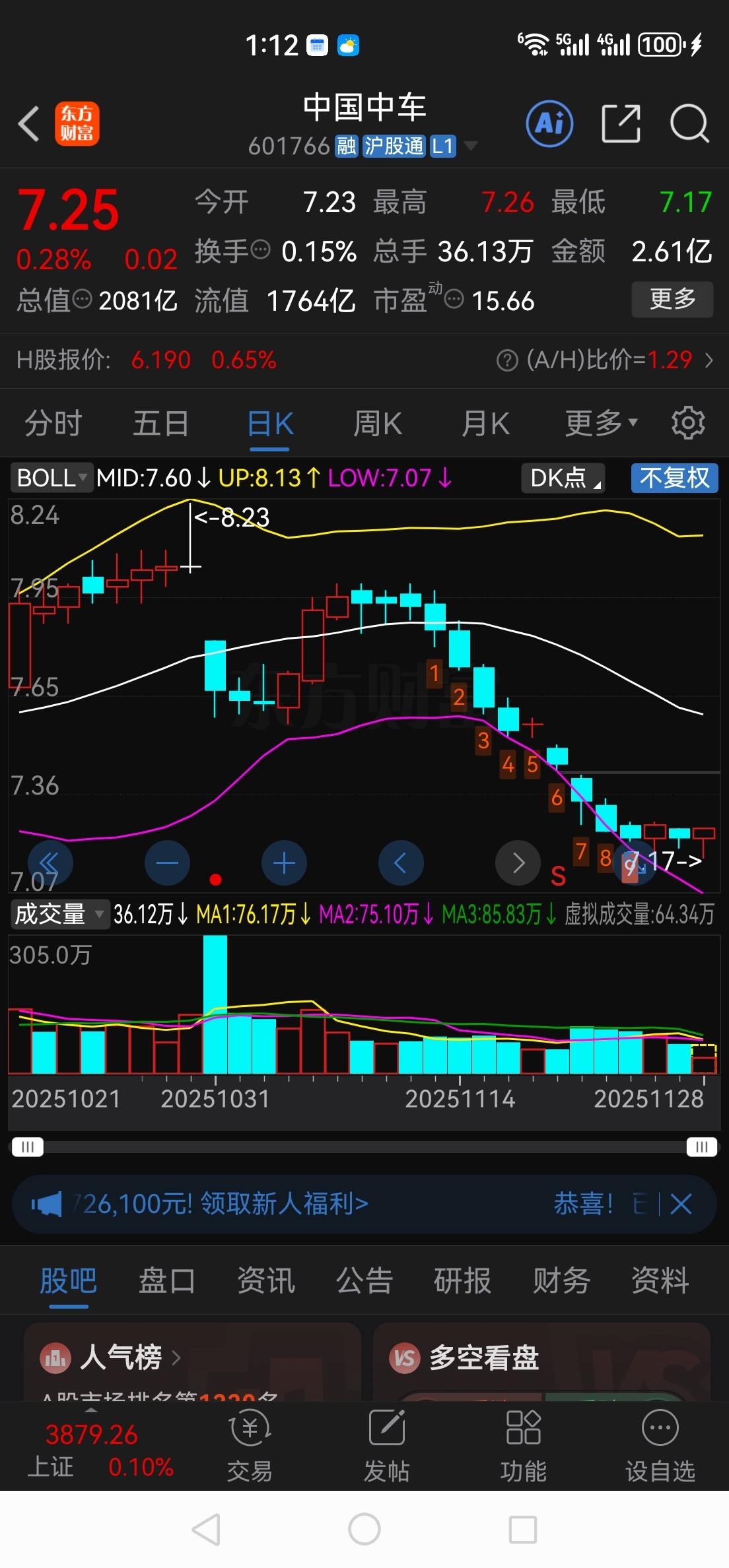Expand the 上证 index bar arrow
729x1568 pixels.
click(91, 1409)
